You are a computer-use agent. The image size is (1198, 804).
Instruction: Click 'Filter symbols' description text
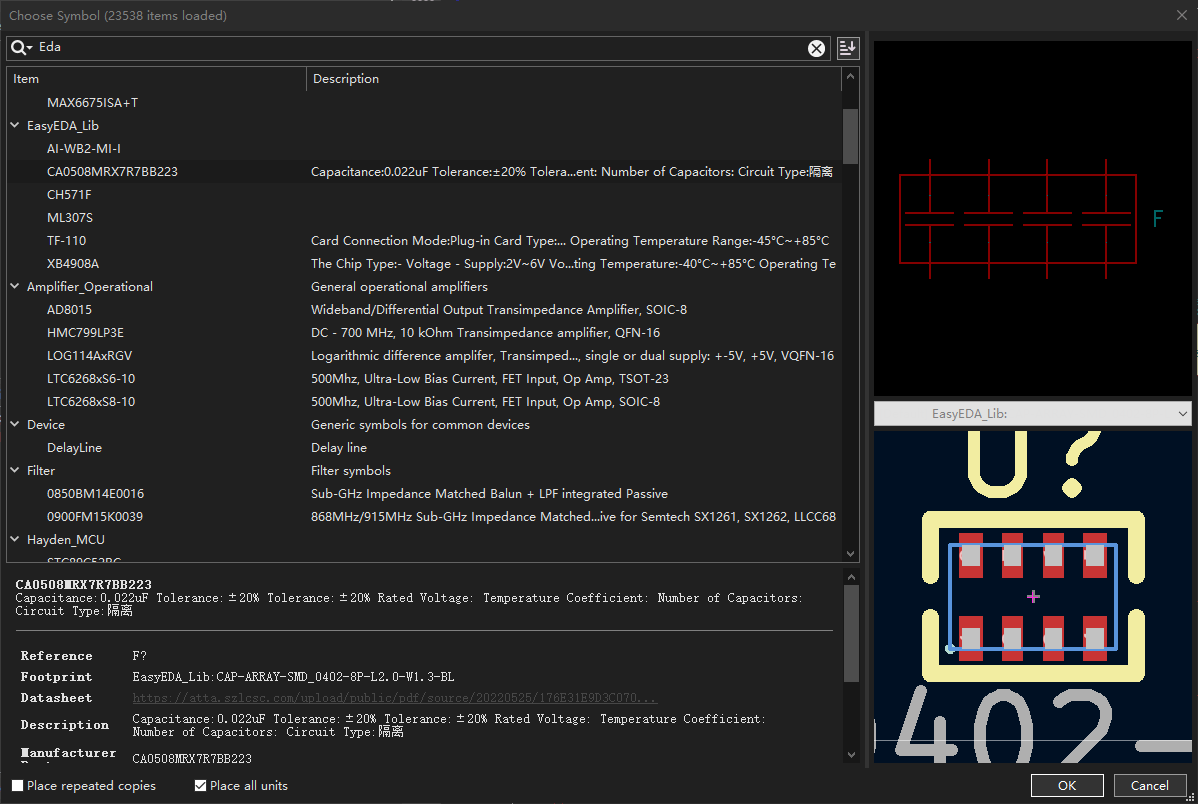pyautogui.click(x=351, y=470)
